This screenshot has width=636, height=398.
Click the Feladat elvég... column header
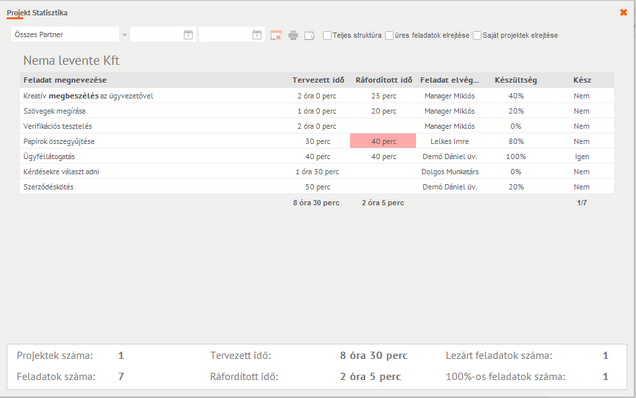449,80
